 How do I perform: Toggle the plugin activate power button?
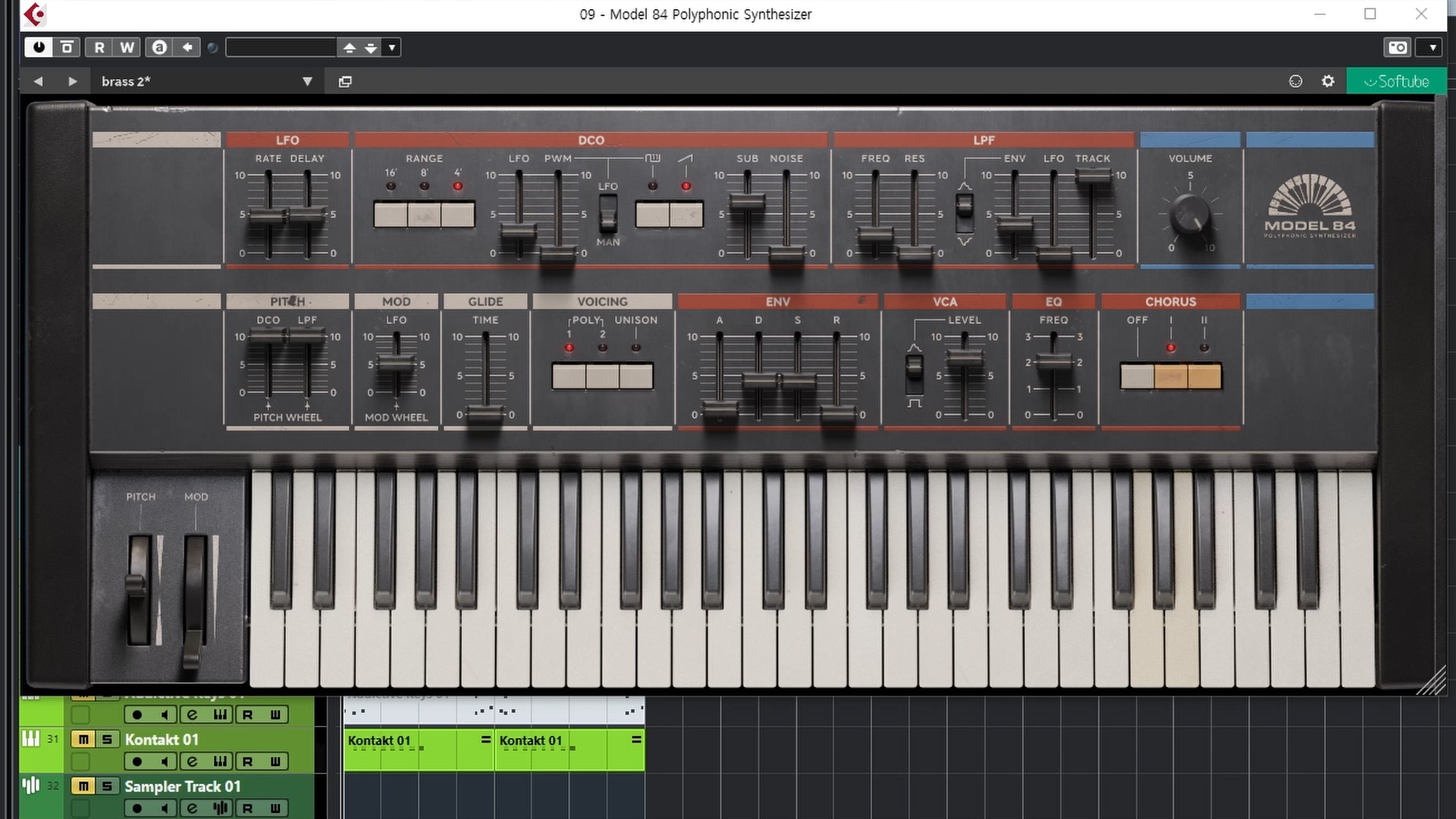coord(39,48)
